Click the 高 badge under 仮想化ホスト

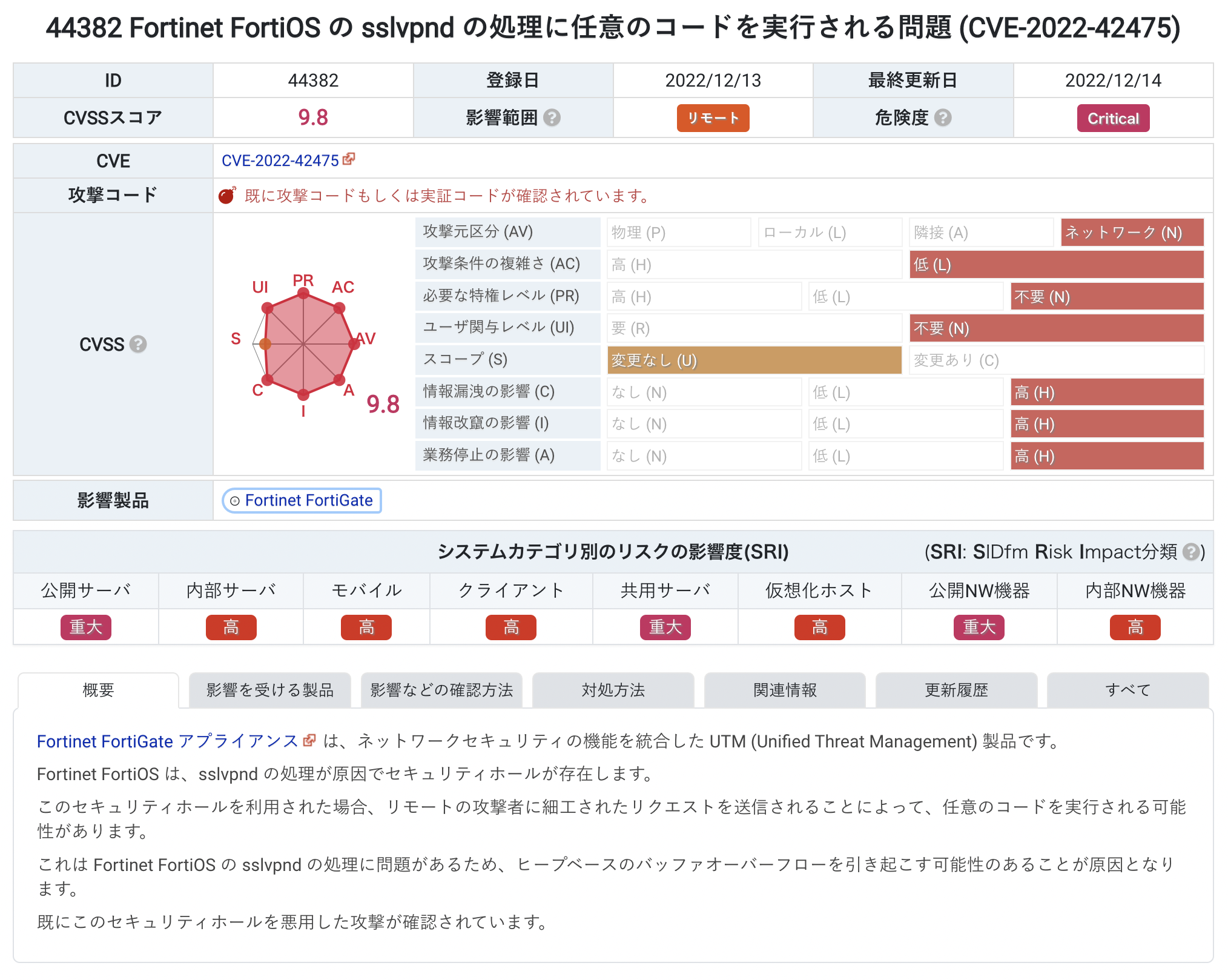(x=820, y=627)
